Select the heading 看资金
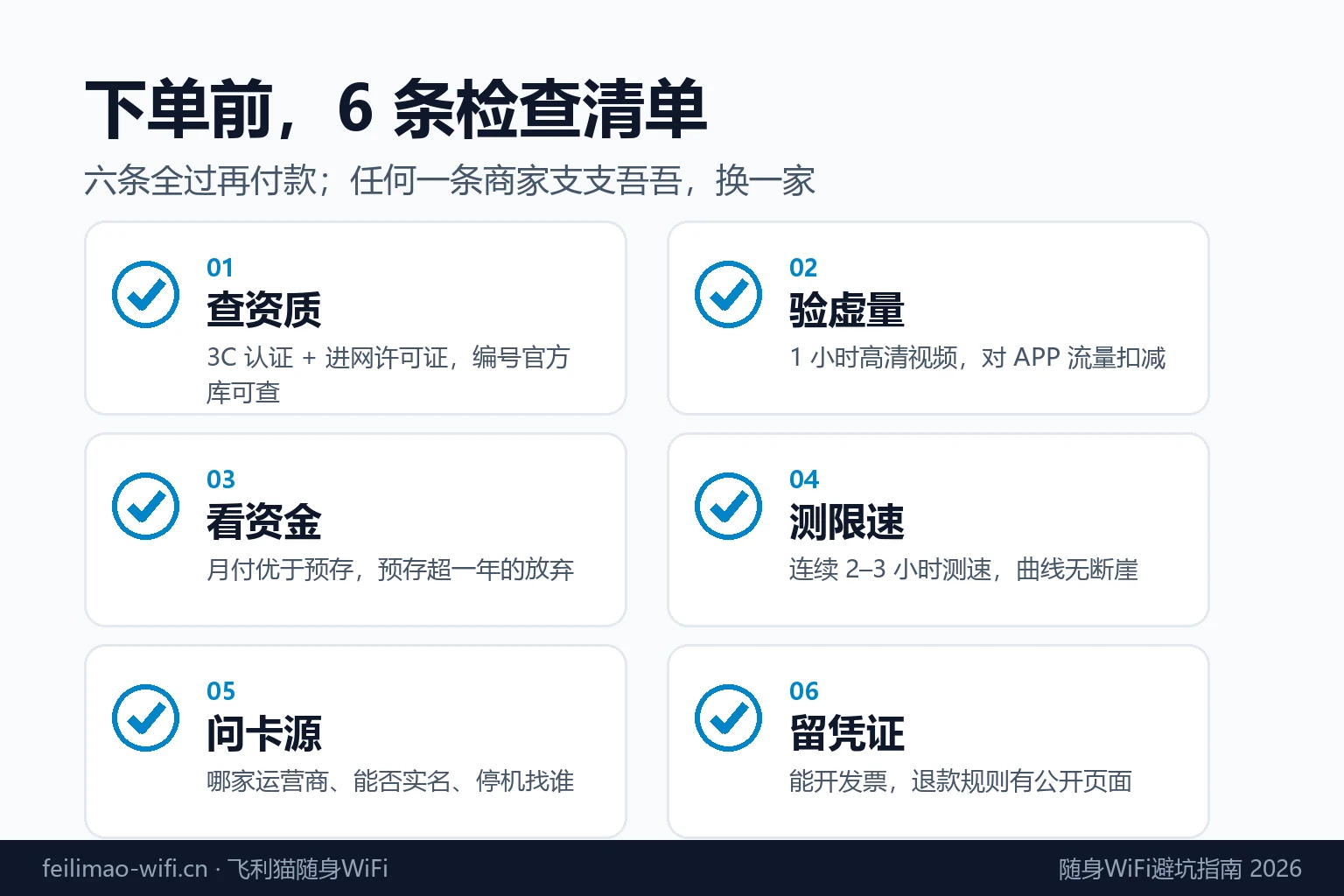1344x896 pixels. pyautogui.click(x=264, y=521)
